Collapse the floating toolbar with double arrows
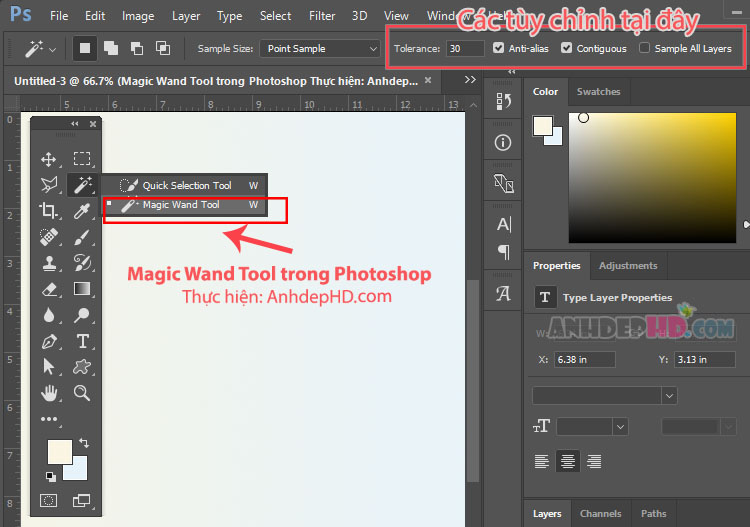 click(75, 123)
